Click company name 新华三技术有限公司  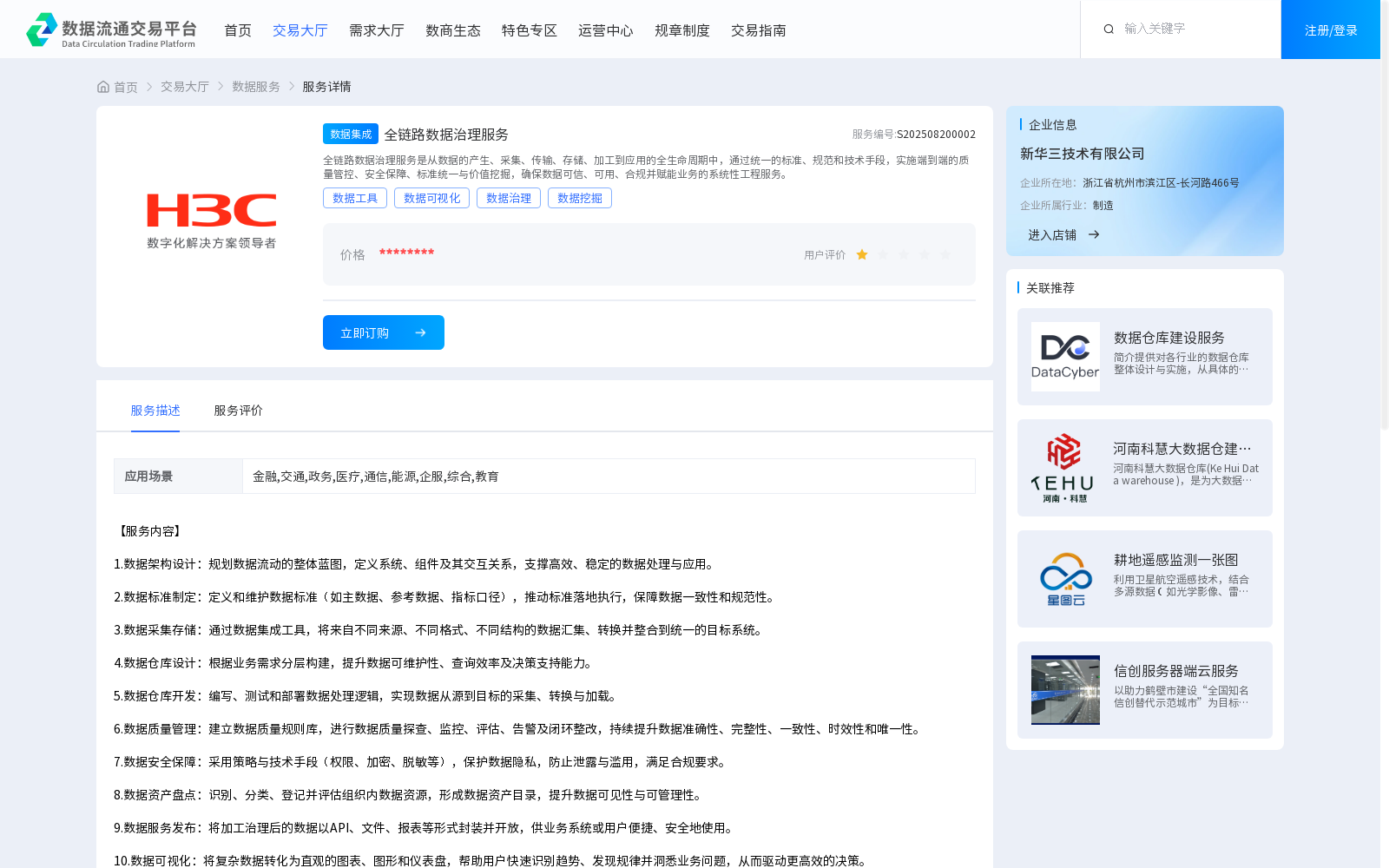pos(1083,154)
